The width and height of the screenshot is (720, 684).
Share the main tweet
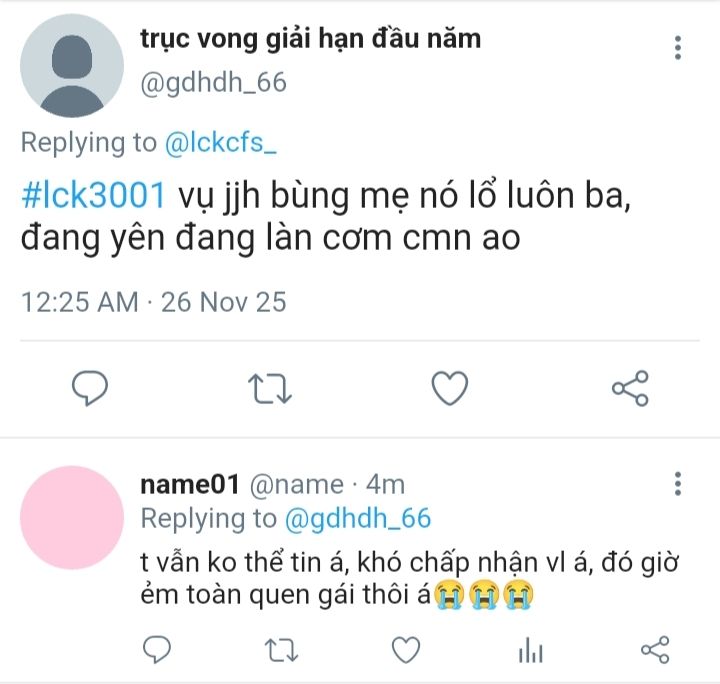[630, 387]
